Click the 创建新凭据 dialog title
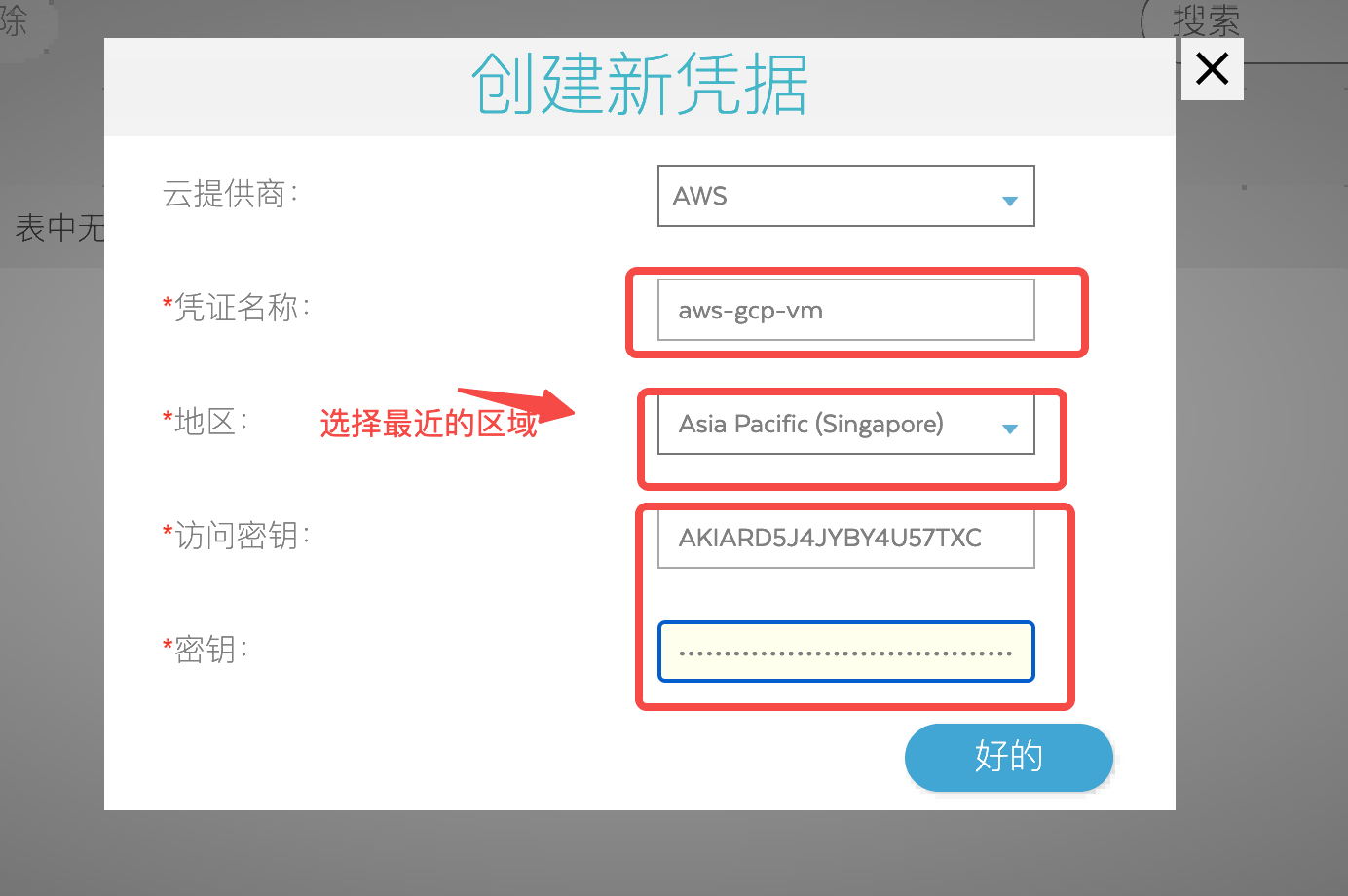 [x=640, y=85]
